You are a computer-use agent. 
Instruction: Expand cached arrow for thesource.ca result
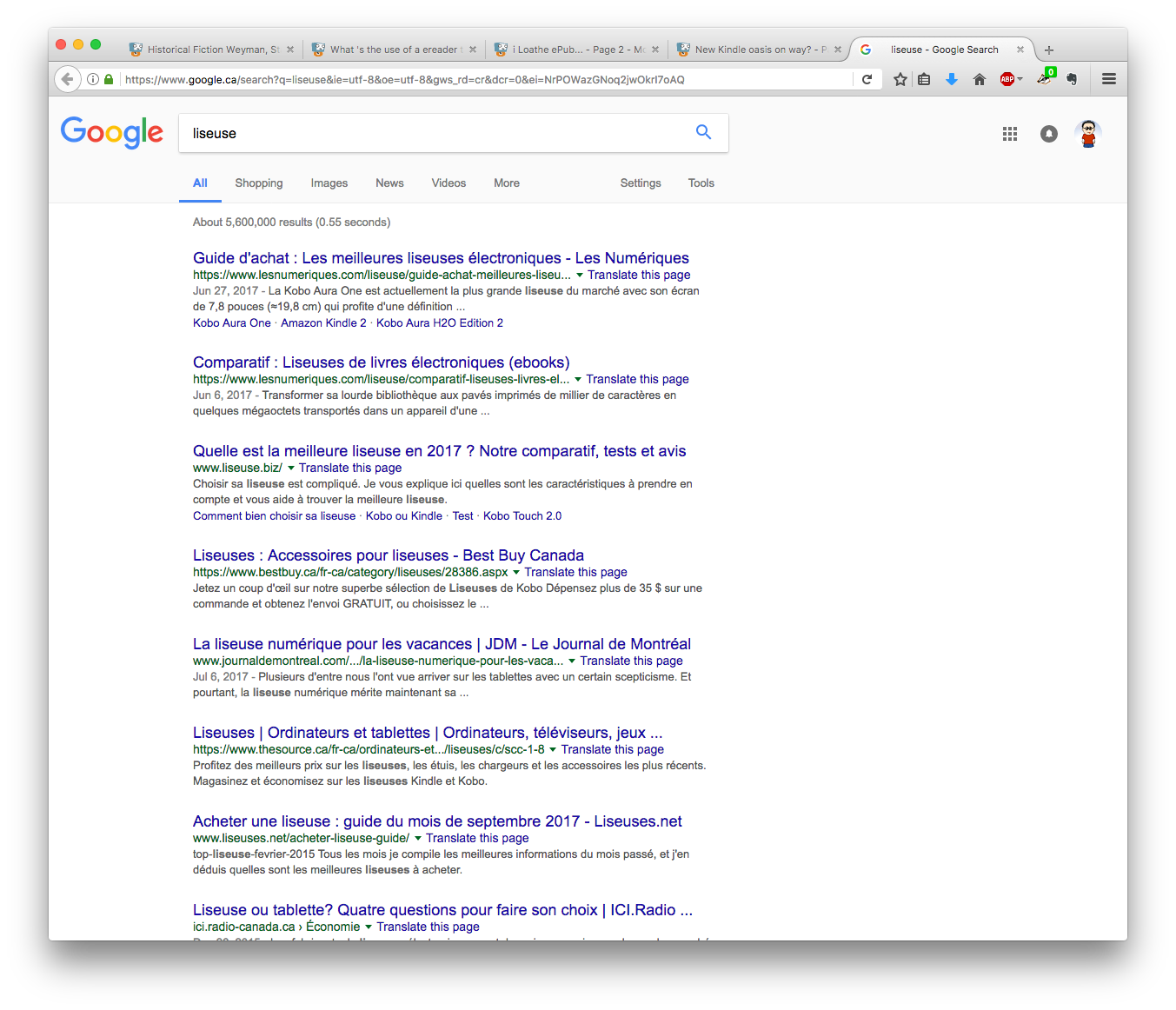click(553, 750)
